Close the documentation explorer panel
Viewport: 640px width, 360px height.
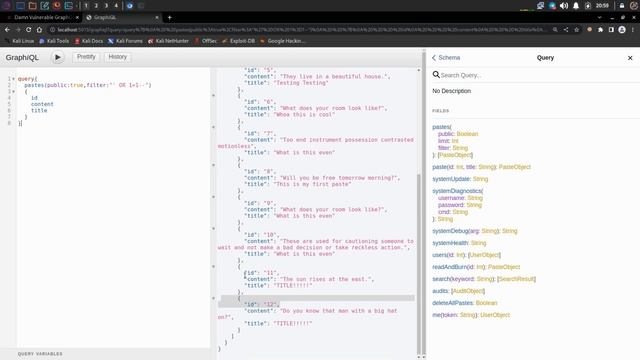630,58
